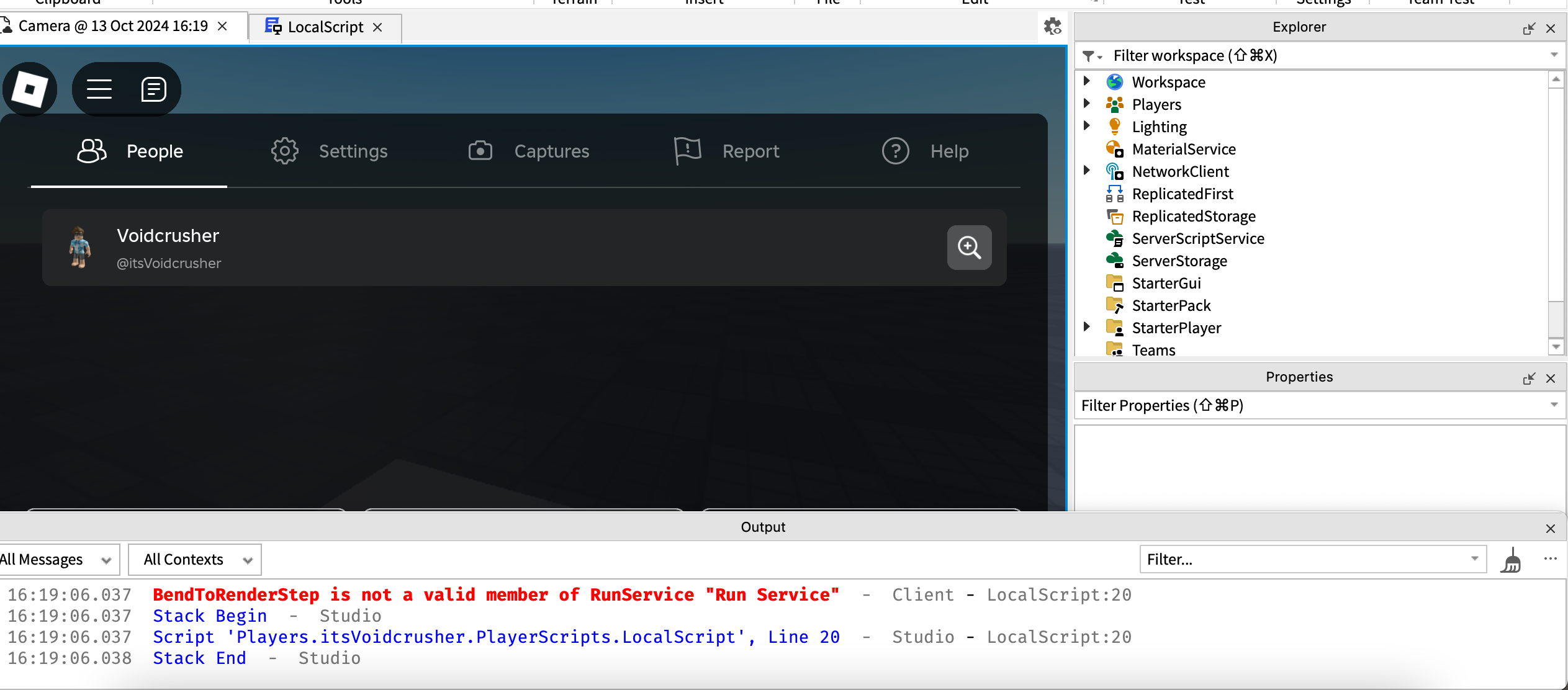This screenshot has width=1568, height=690.
Task: Click the hamburger menu icon
Action: coord(99,89)
